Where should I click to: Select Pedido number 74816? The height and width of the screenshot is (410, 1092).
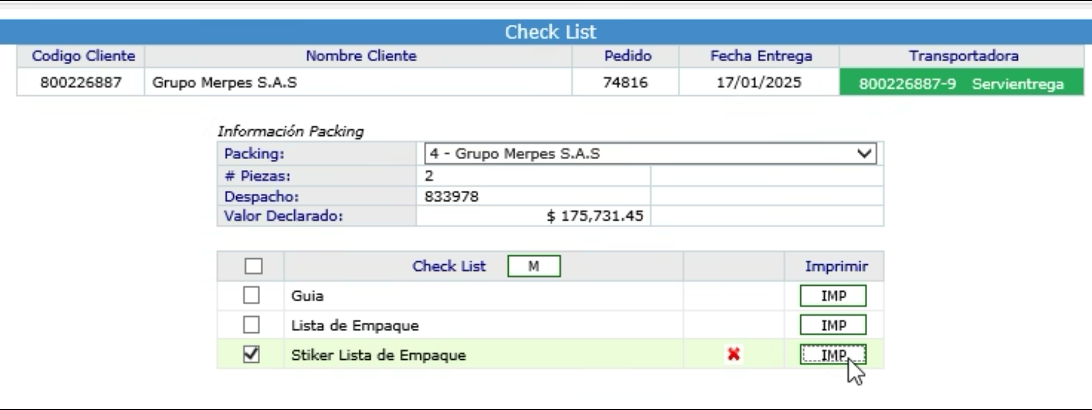click(625, 82)
